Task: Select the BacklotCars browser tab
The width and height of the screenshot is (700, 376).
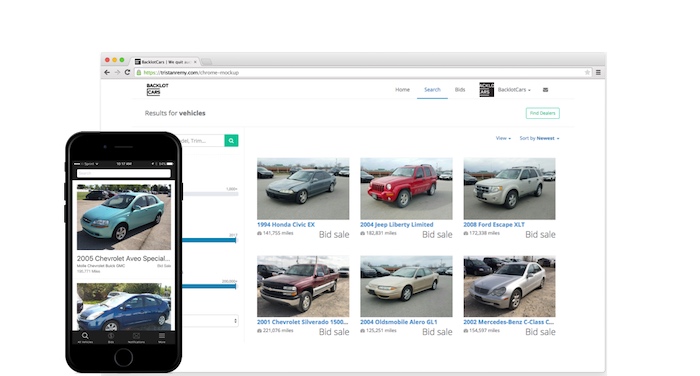Action: (165, 62)
